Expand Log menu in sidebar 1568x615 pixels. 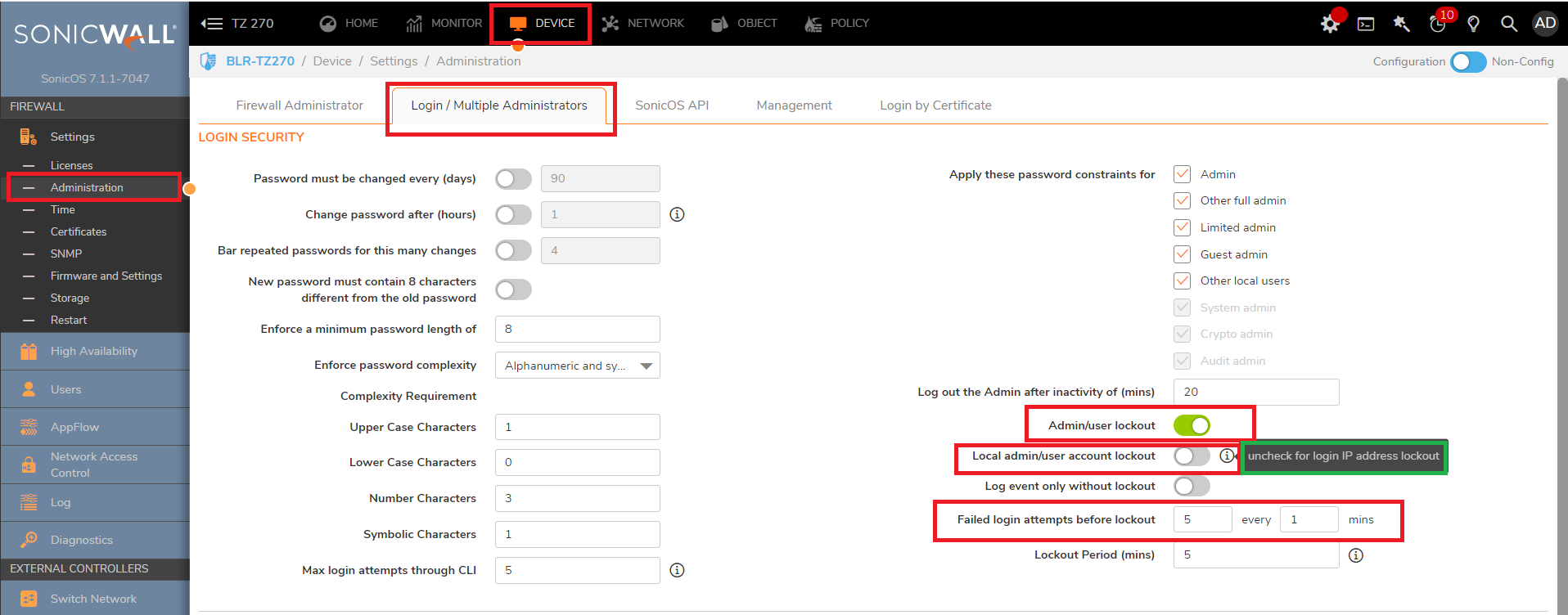(x=95, y=502)
